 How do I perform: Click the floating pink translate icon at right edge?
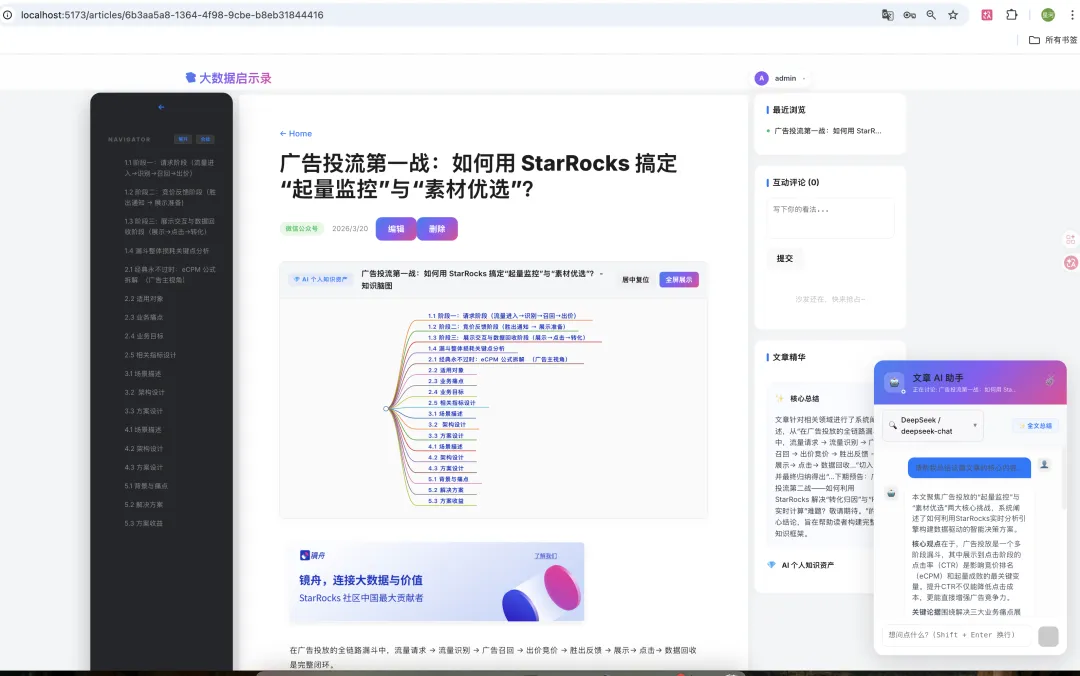pos(1071,263)
